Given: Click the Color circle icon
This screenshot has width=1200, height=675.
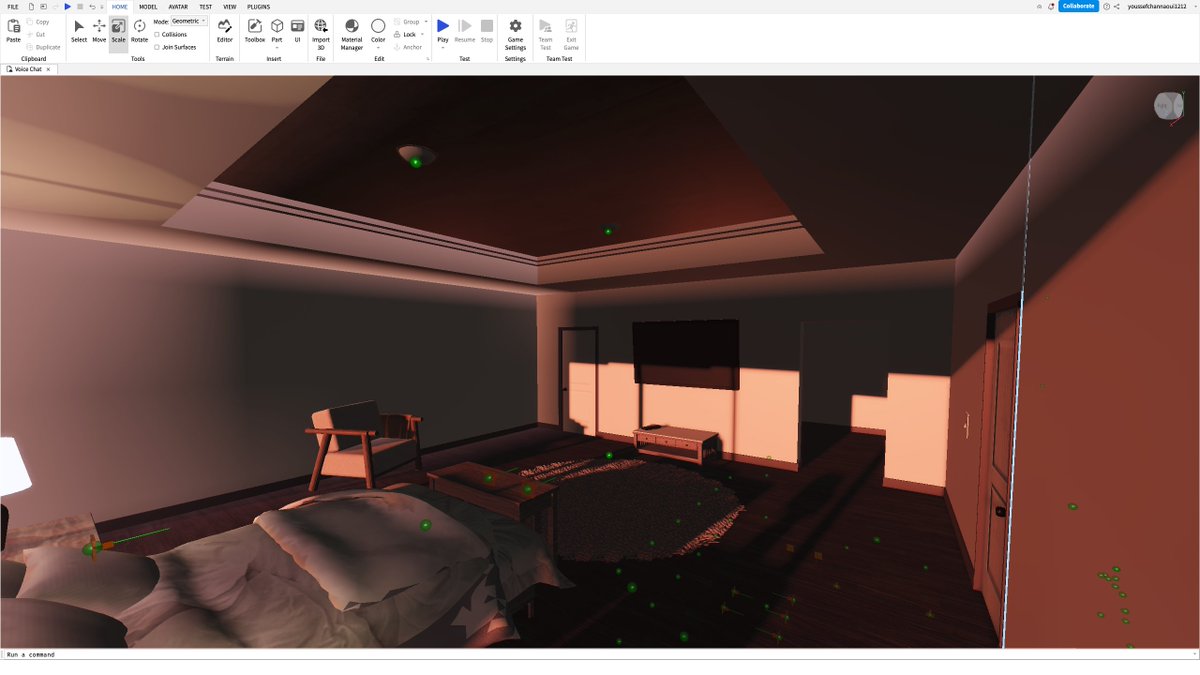Looking at the screenshot, I should [378, 26].
